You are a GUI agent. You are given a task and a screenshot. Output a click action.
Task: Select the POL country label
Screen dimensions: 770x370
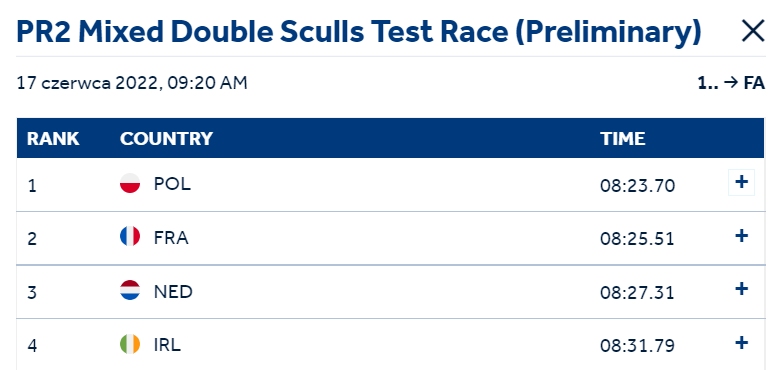pos(172,184)
